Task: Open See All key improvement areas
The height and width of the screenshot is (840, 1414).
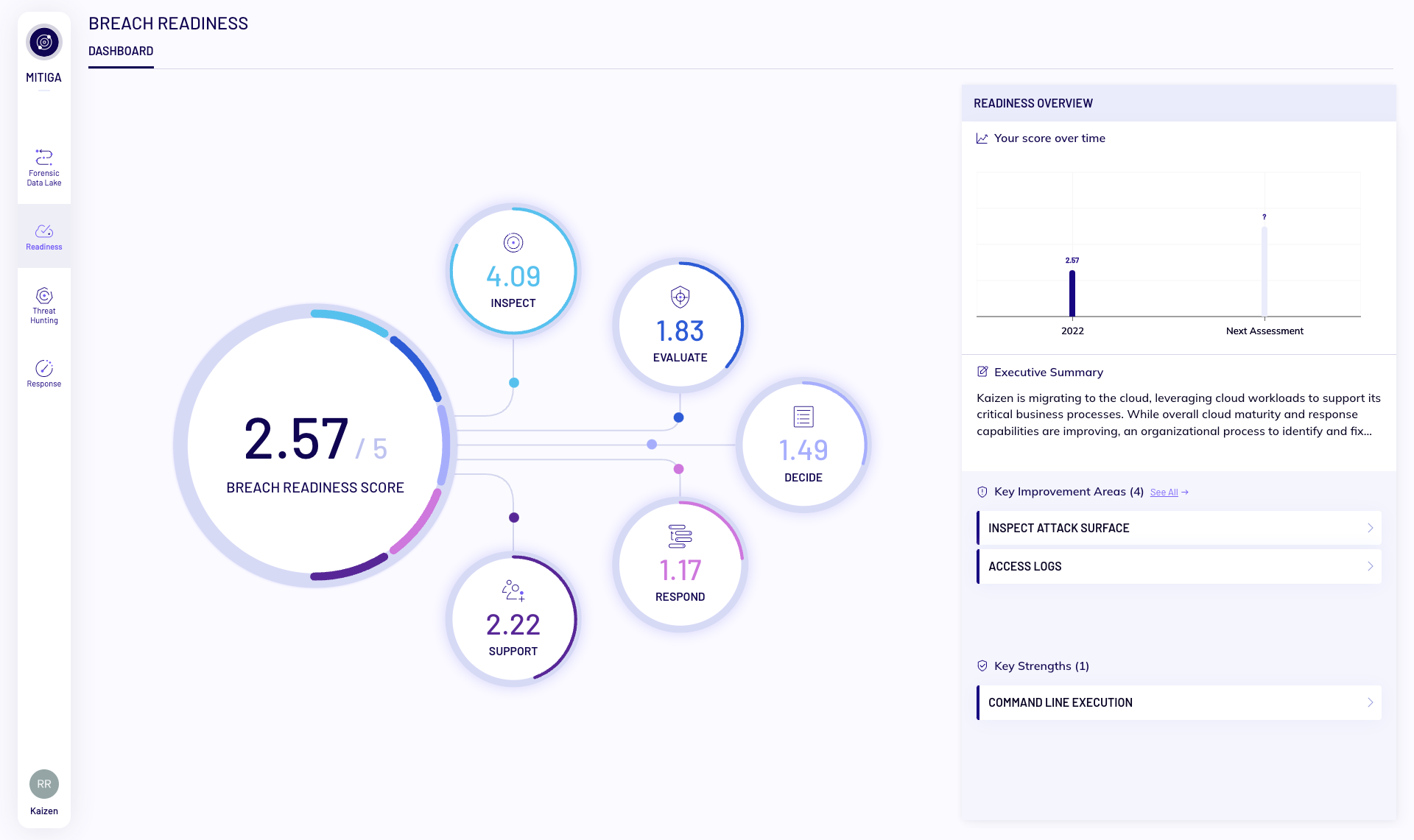Action: click(x=1164, y=492)
